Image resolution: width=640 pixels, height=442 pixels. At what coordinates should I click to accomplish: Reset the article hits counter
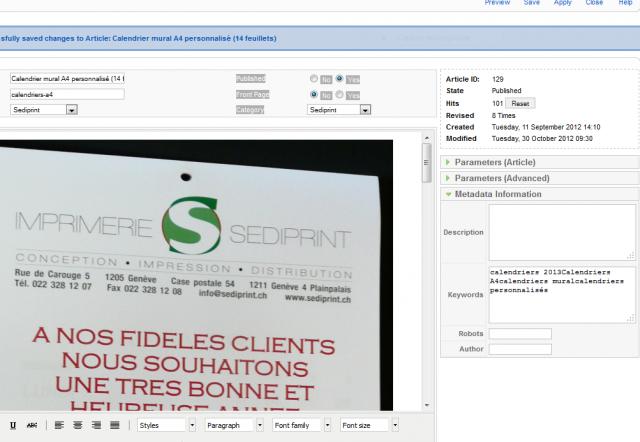tap(520, 104)
